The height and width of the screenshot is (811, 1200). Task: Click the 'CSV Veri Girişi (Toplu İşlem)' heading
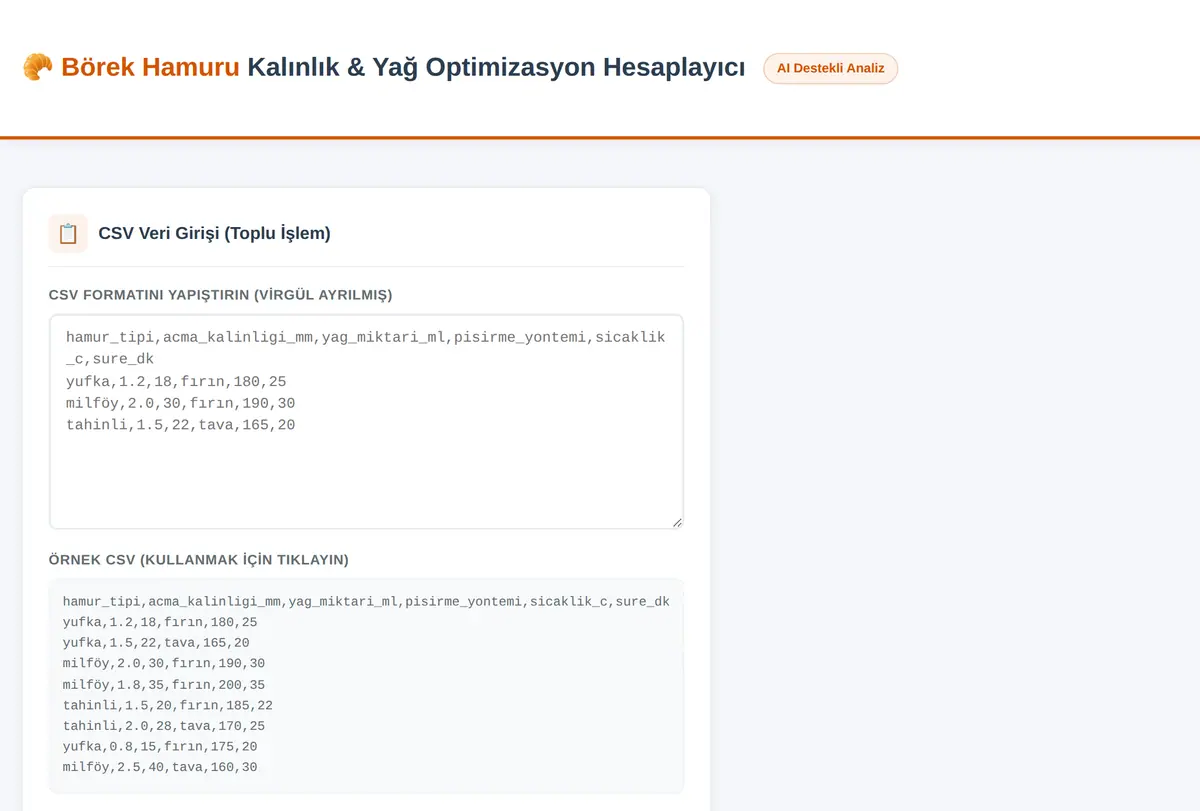coord(214,233)
